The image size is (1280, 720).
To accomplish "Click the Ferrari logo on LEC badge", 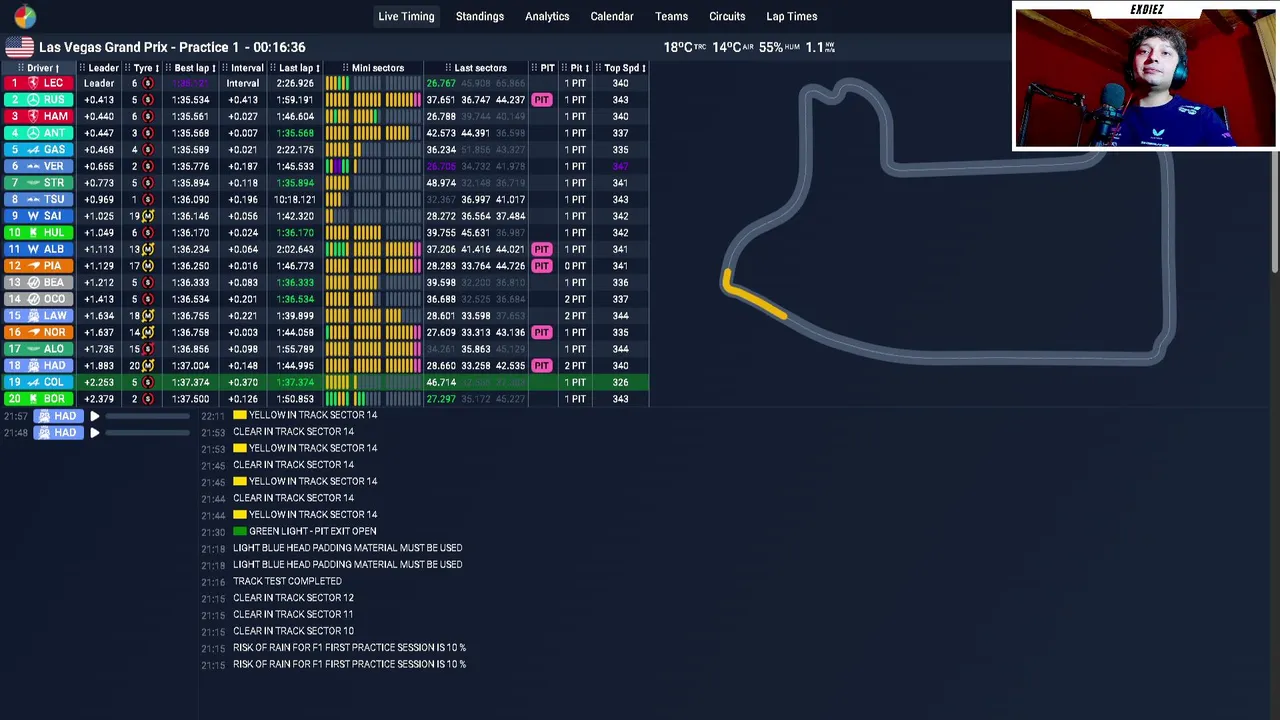I will 33,83.
